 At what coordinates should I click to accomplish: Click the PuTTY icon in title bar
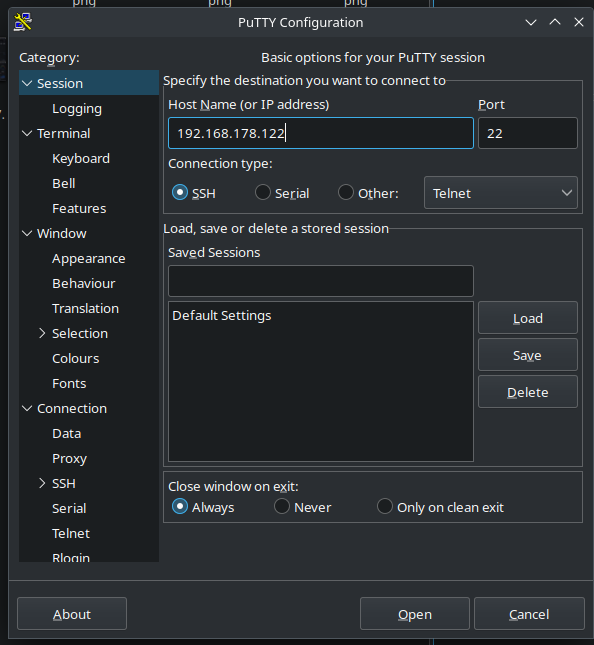pos(23,22)
